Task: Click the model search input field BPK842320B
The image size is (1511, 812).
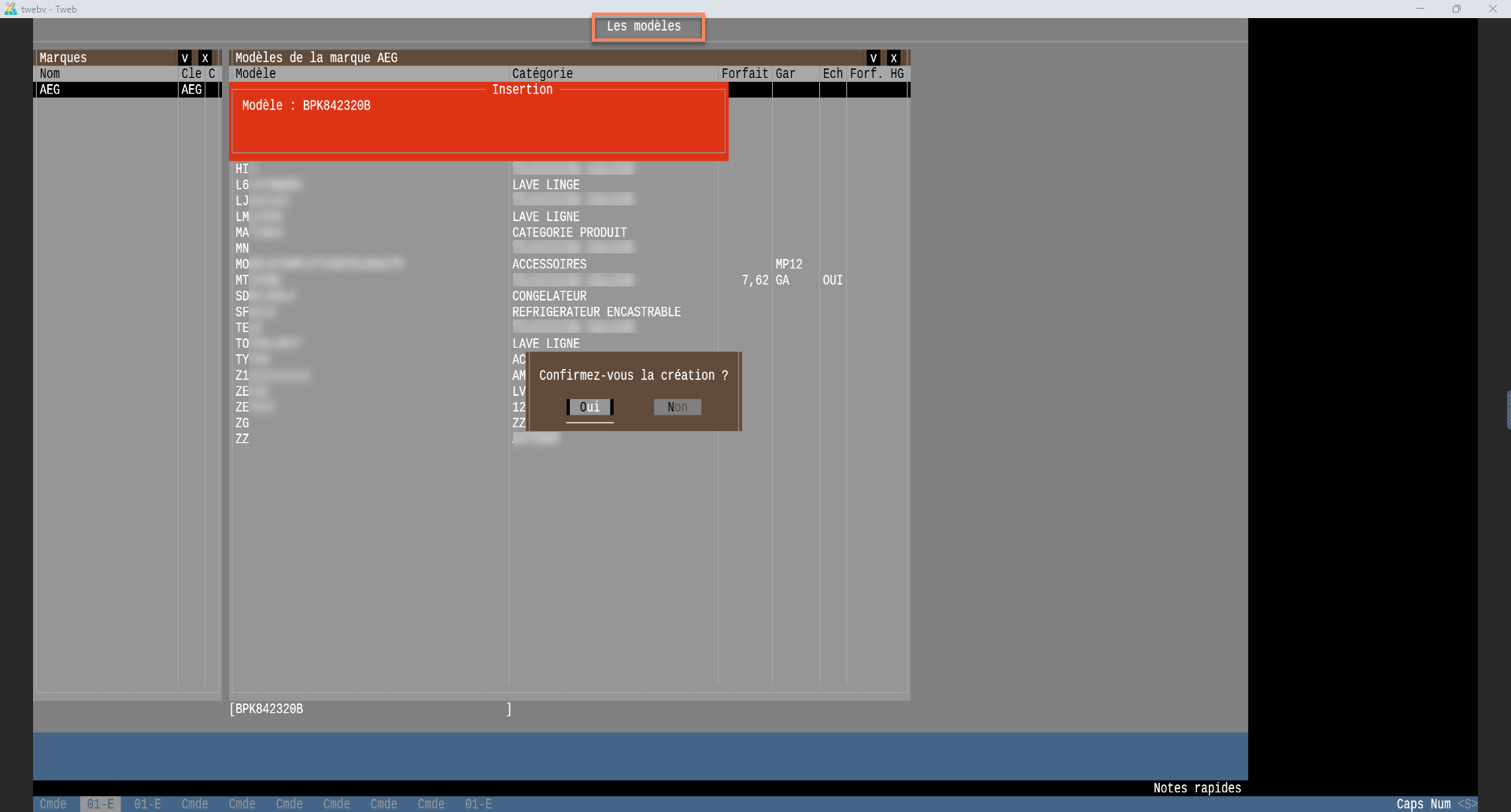Action: click(370, 709)
